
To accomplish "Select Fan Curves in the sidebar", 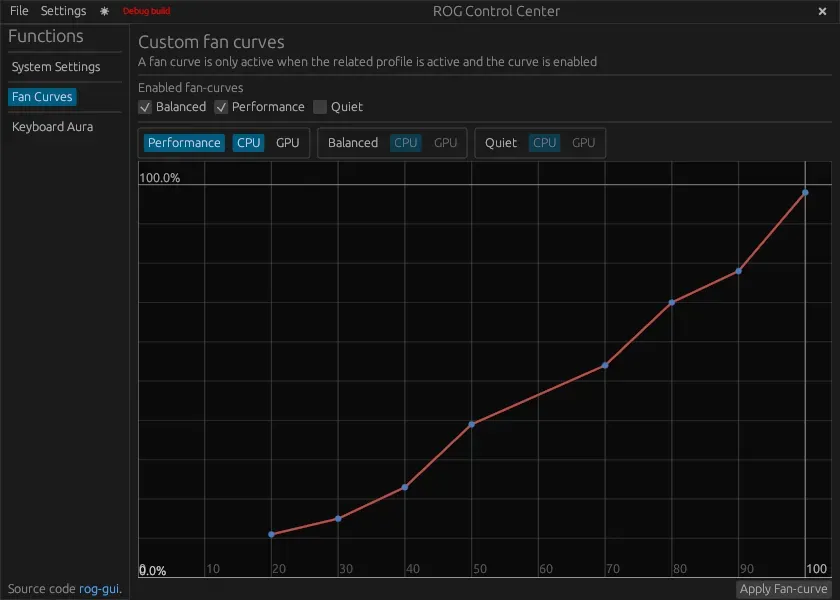I will tap(42, 96).
